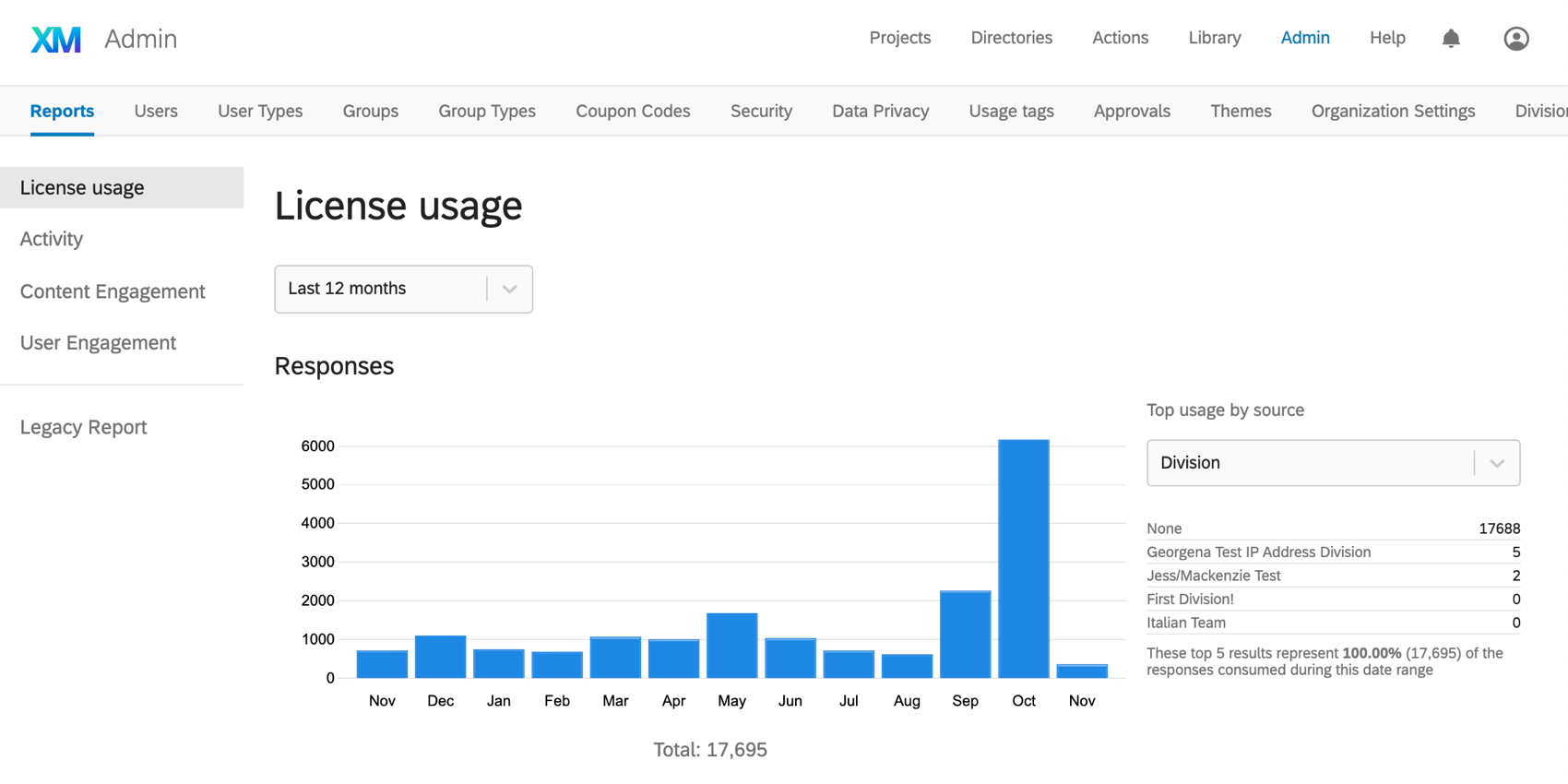Open the Security tab

click(x=761, y=111)
